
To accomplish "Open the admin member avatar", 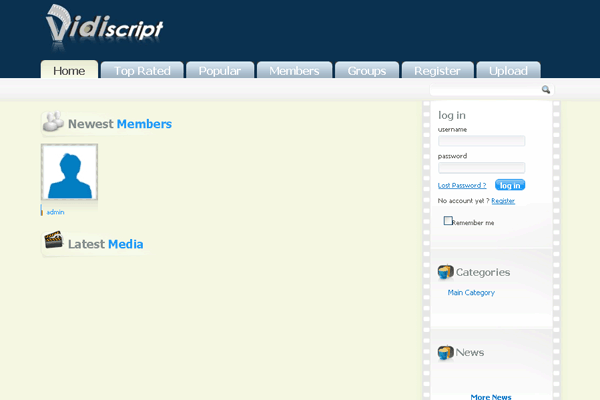I will click(x=69, y=173).
